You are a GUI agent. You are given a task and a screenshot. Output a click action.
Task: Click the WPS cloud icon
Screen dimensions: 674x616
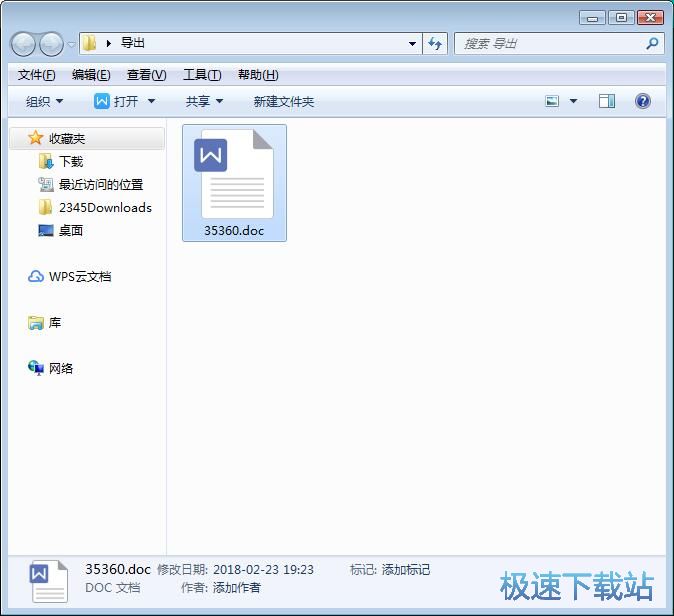(36, 276)
